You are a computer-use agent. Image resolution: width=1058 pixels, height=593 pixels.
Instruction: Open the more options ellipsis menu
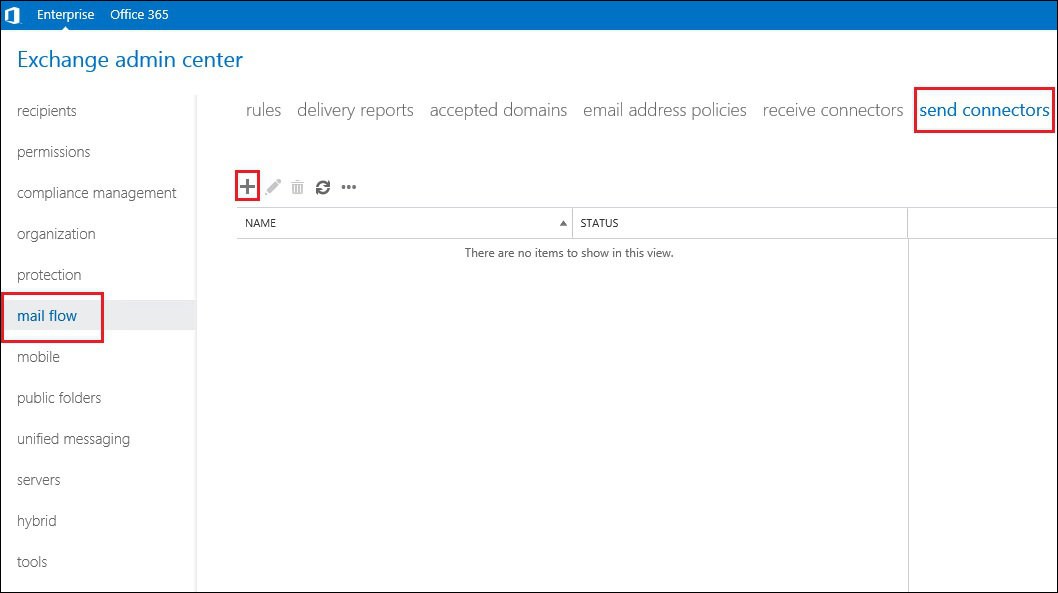point(349,187)
